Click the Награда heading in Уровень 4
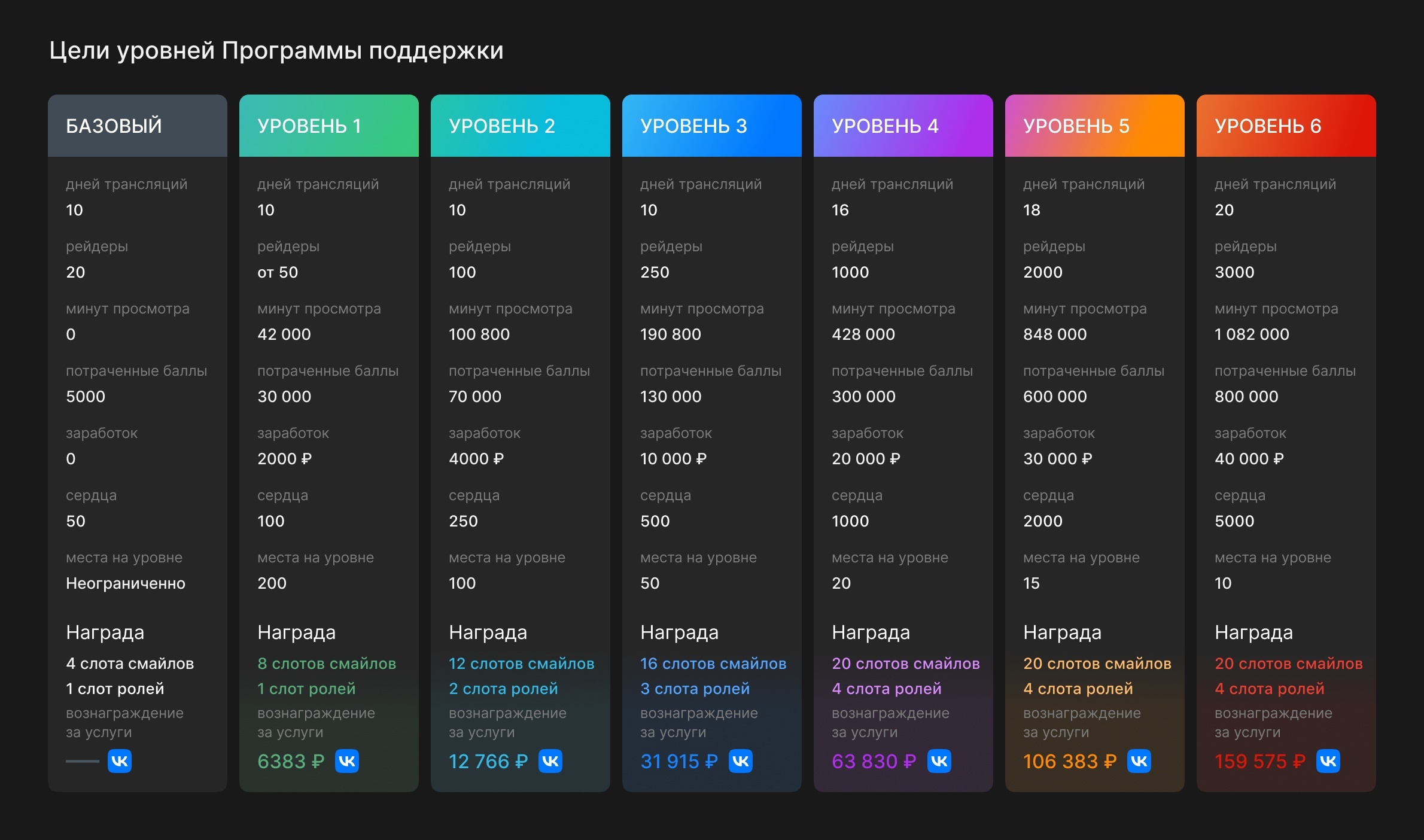This screenshot has width=1424, height=840. click(871, 632)
